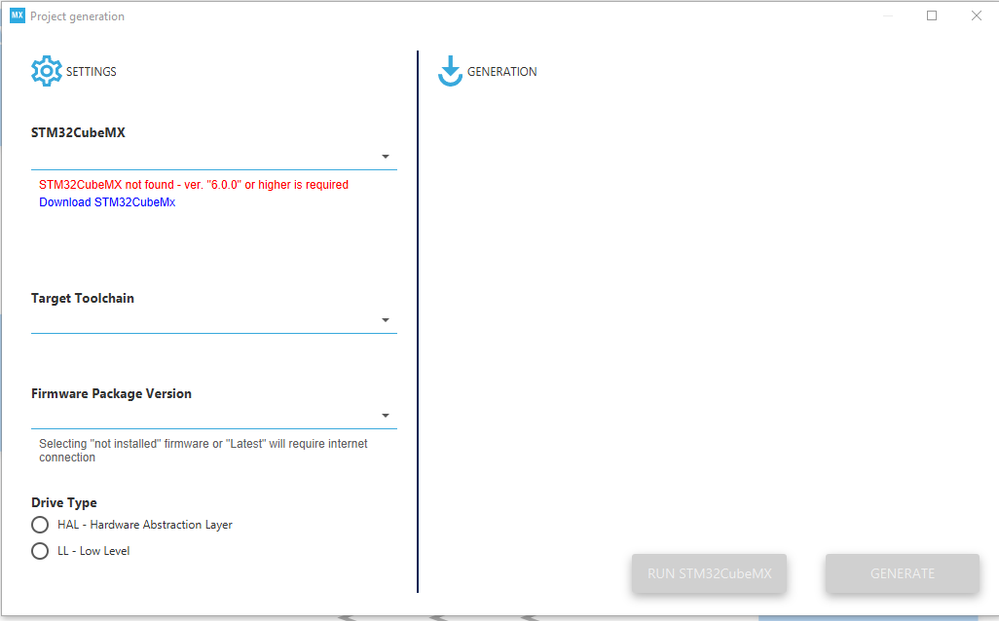Click the Settings gear icon
Viewport: 999px width, 621px height.
47,71
